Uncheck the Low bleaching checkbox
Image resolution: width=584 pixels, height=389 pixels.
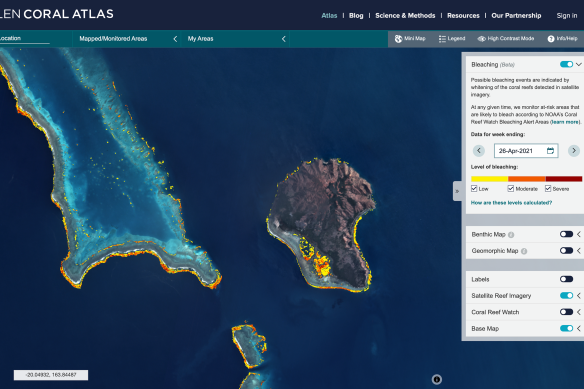[474, 189]
